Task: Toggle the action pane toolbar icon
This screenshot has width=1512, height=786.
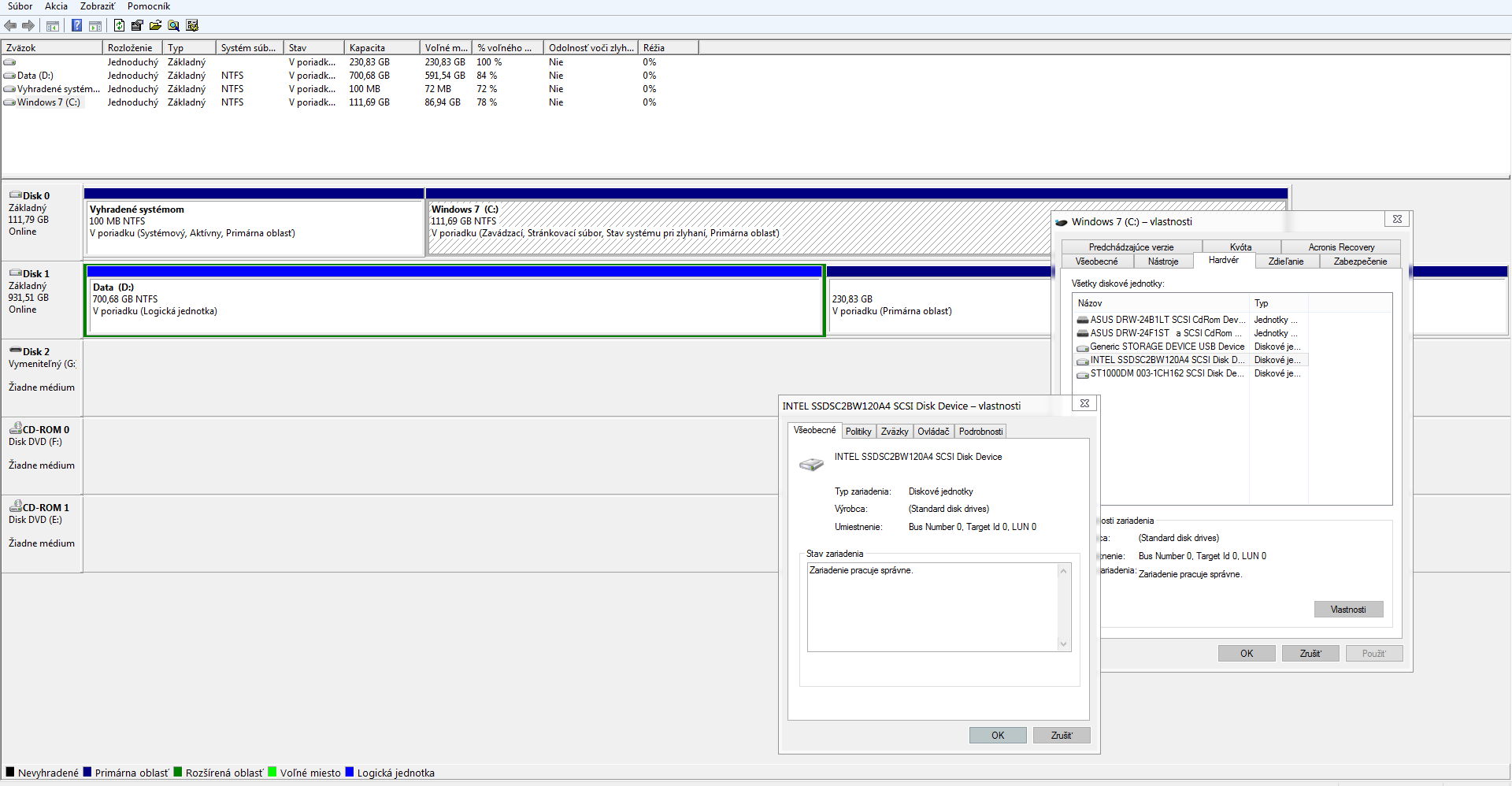Action: click(x=94, y=26)
